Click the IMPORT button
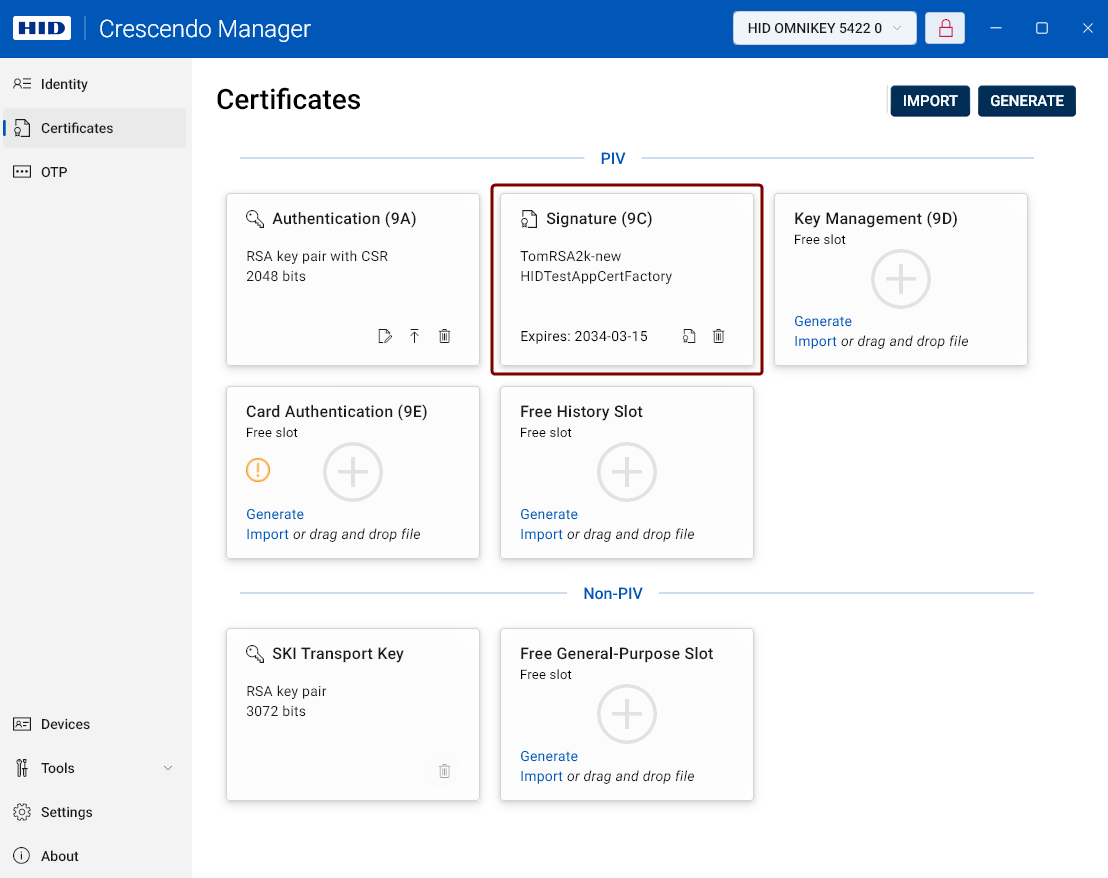The height and width of the screenshot is (878, 1108). [930, 101]
